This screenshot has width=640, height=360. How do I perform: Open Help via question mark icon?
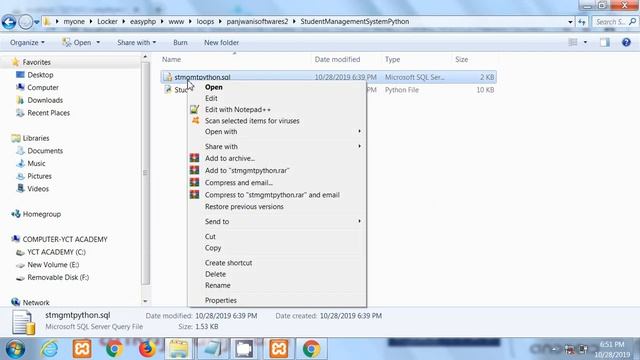pyautogui.click(x=626, y=42)
